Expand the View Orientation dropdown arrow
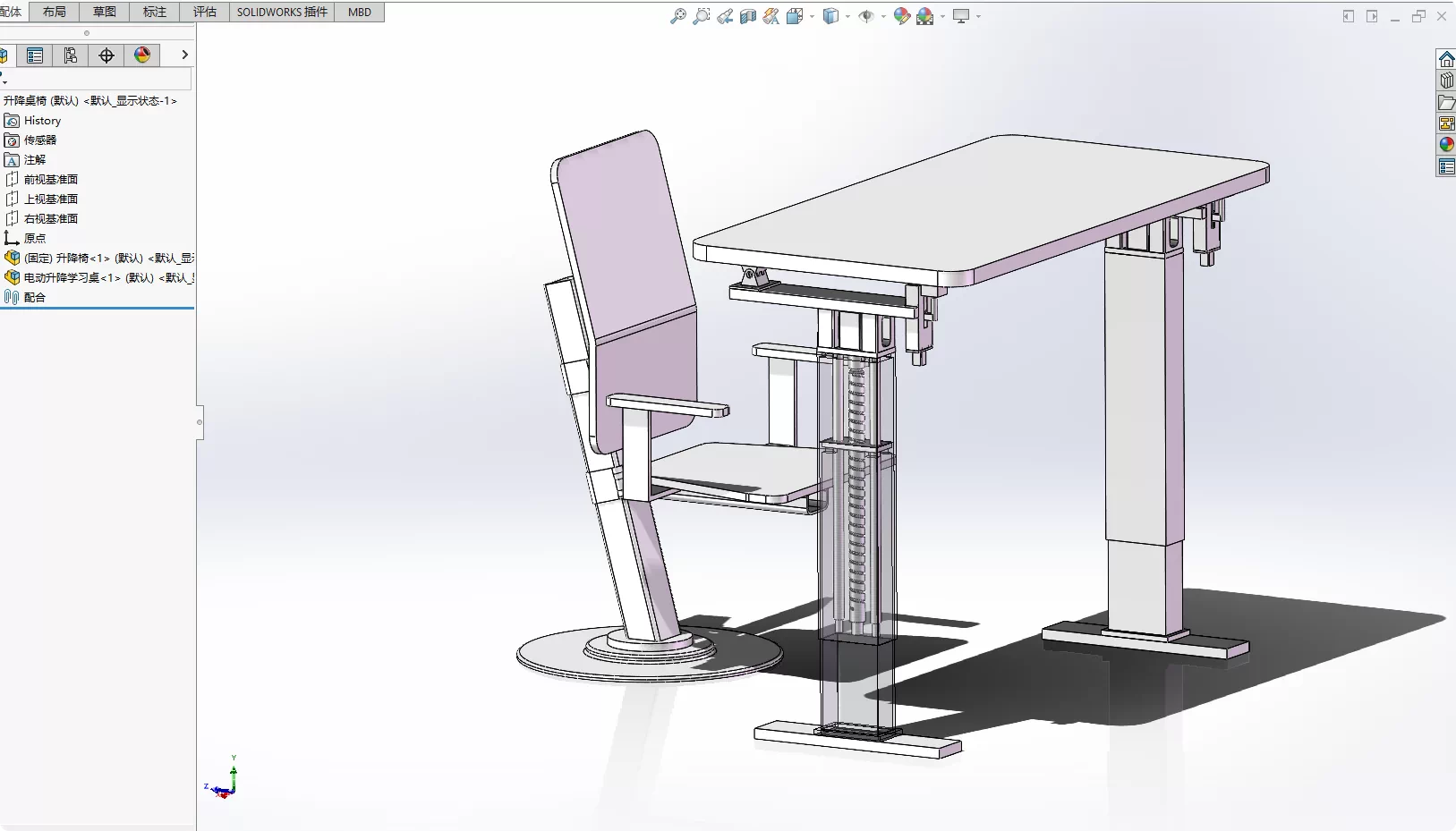 click(811, 16)
